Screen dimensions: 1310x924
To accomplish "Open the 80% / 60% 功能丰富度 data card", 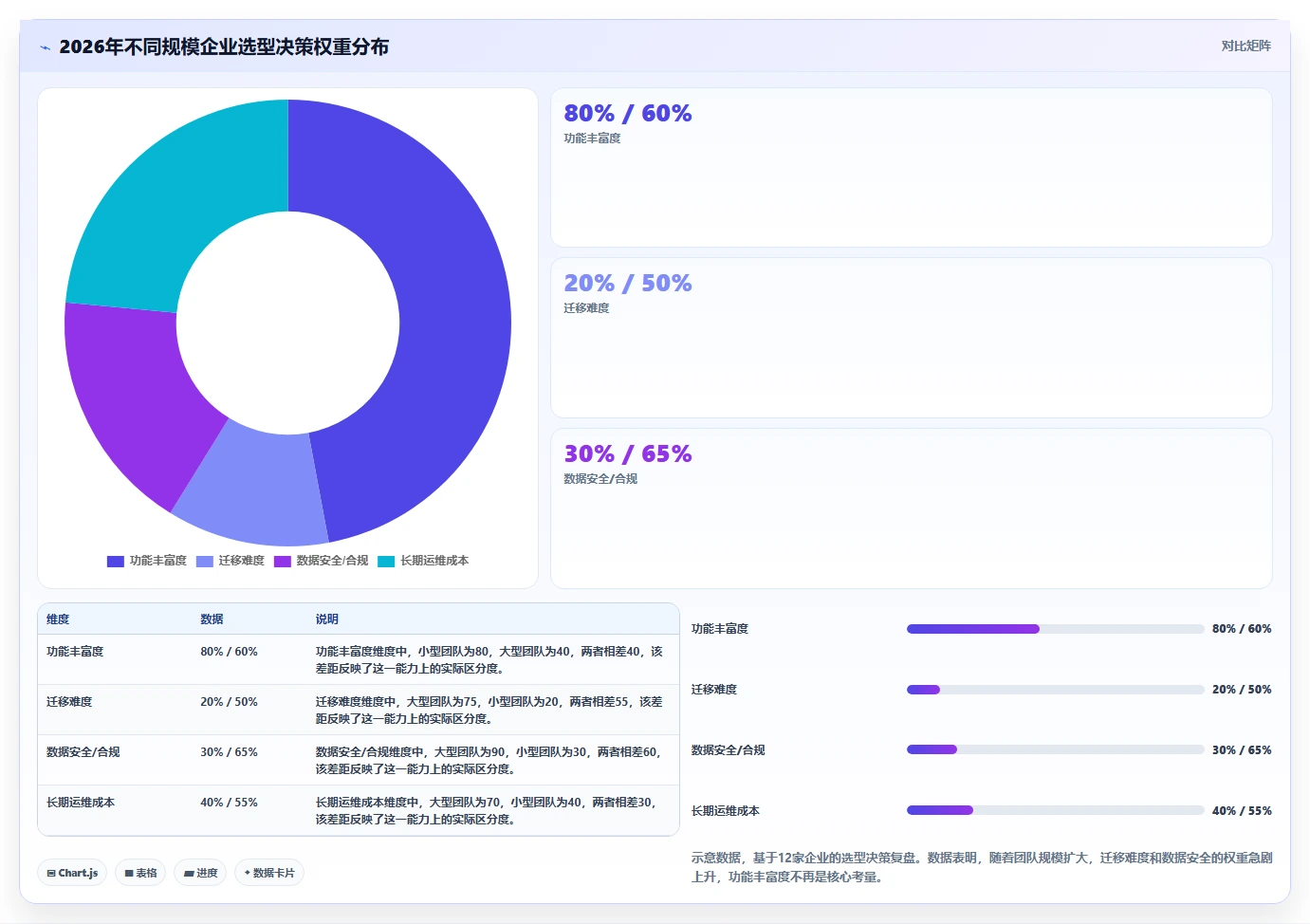I will [912, 168].
